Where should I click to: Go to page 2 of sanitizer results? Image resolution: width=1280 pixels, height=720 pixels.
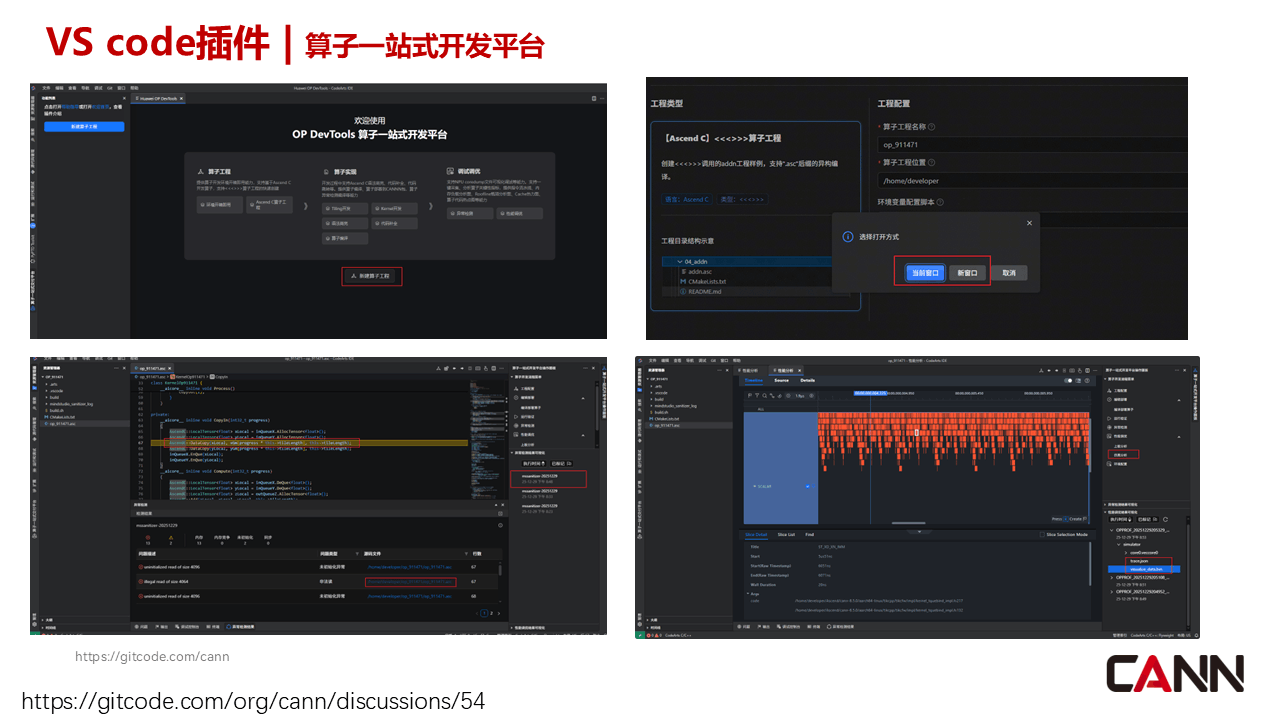491,613
